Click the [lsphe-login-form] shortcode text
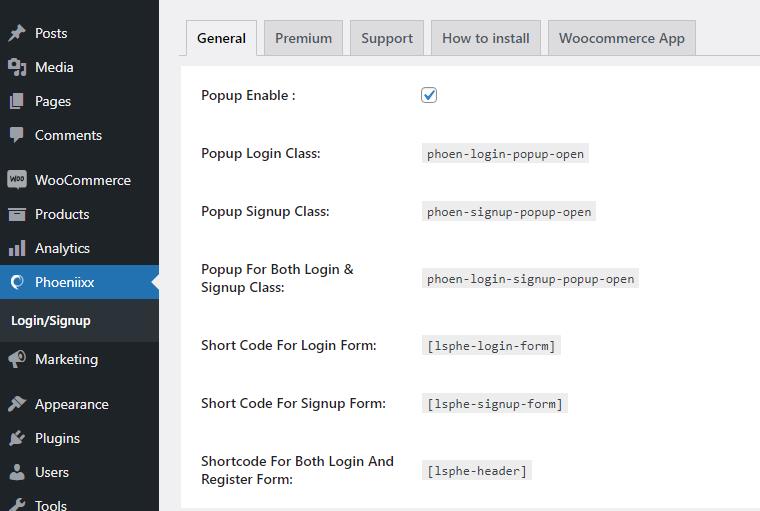 (491, 346)
